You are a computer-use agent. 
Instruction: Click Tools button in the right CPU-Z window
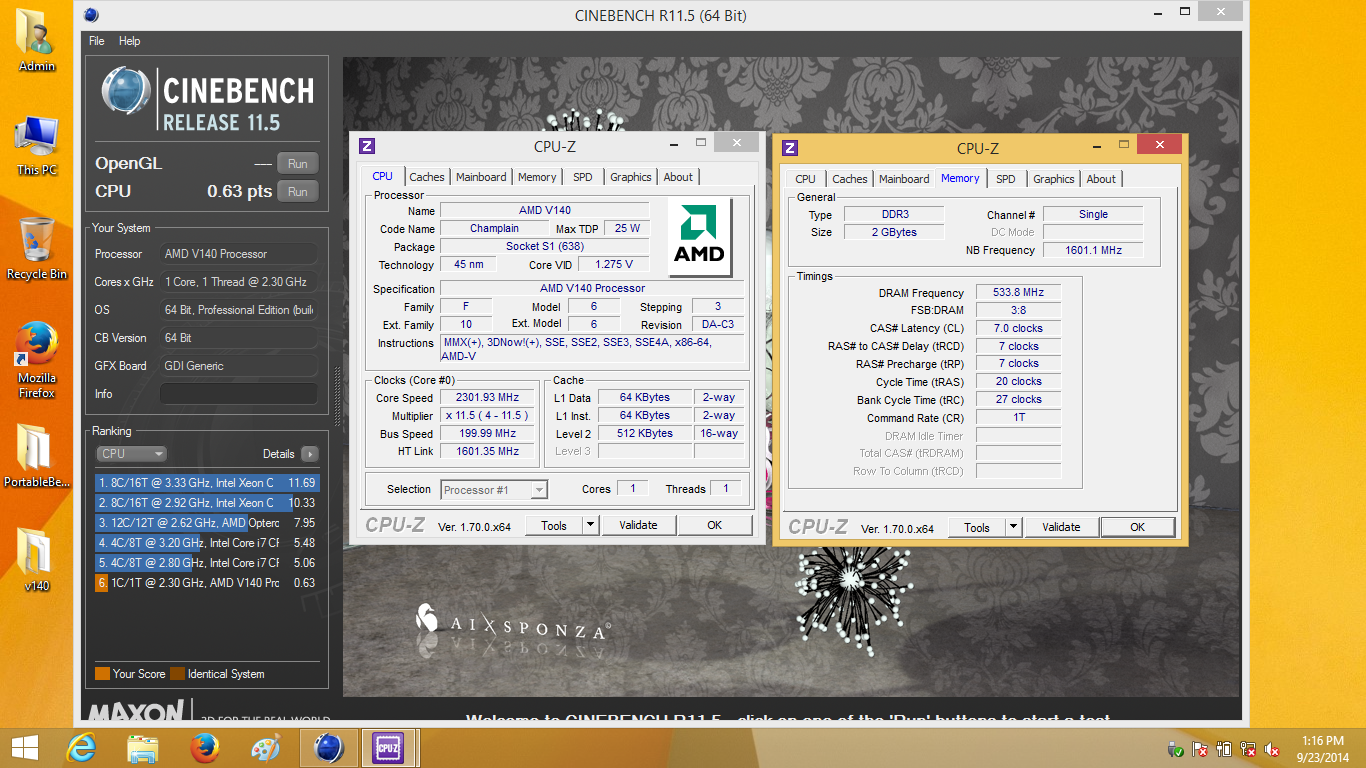[x=977, y=527]
